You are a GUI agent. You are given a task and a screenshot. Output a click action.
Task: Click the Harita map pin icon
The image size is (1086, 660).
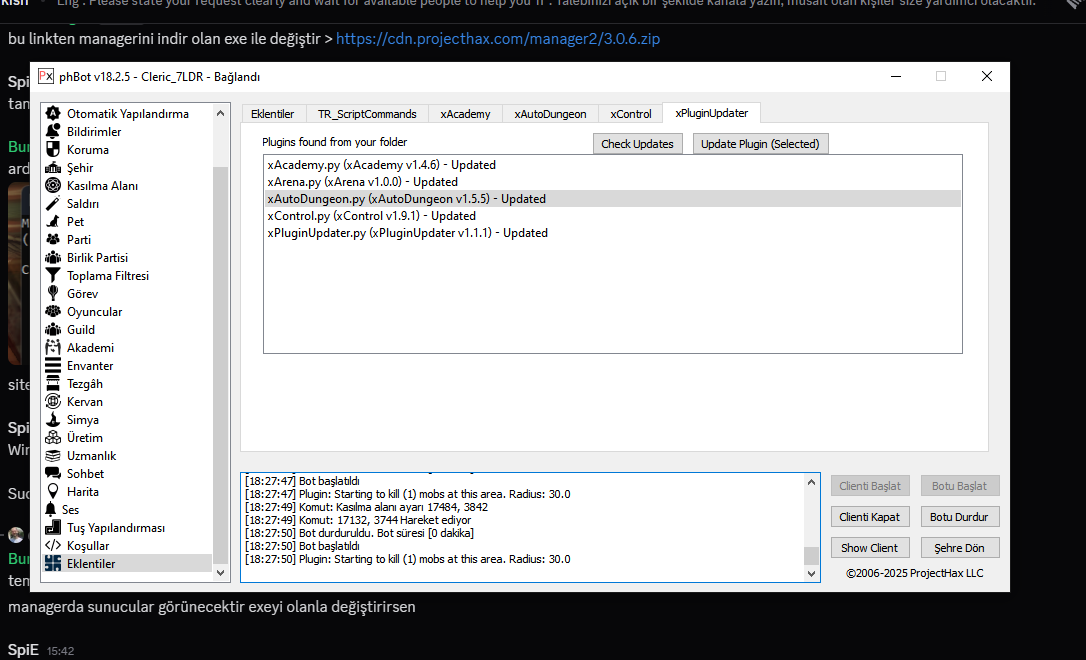[53, 492]
